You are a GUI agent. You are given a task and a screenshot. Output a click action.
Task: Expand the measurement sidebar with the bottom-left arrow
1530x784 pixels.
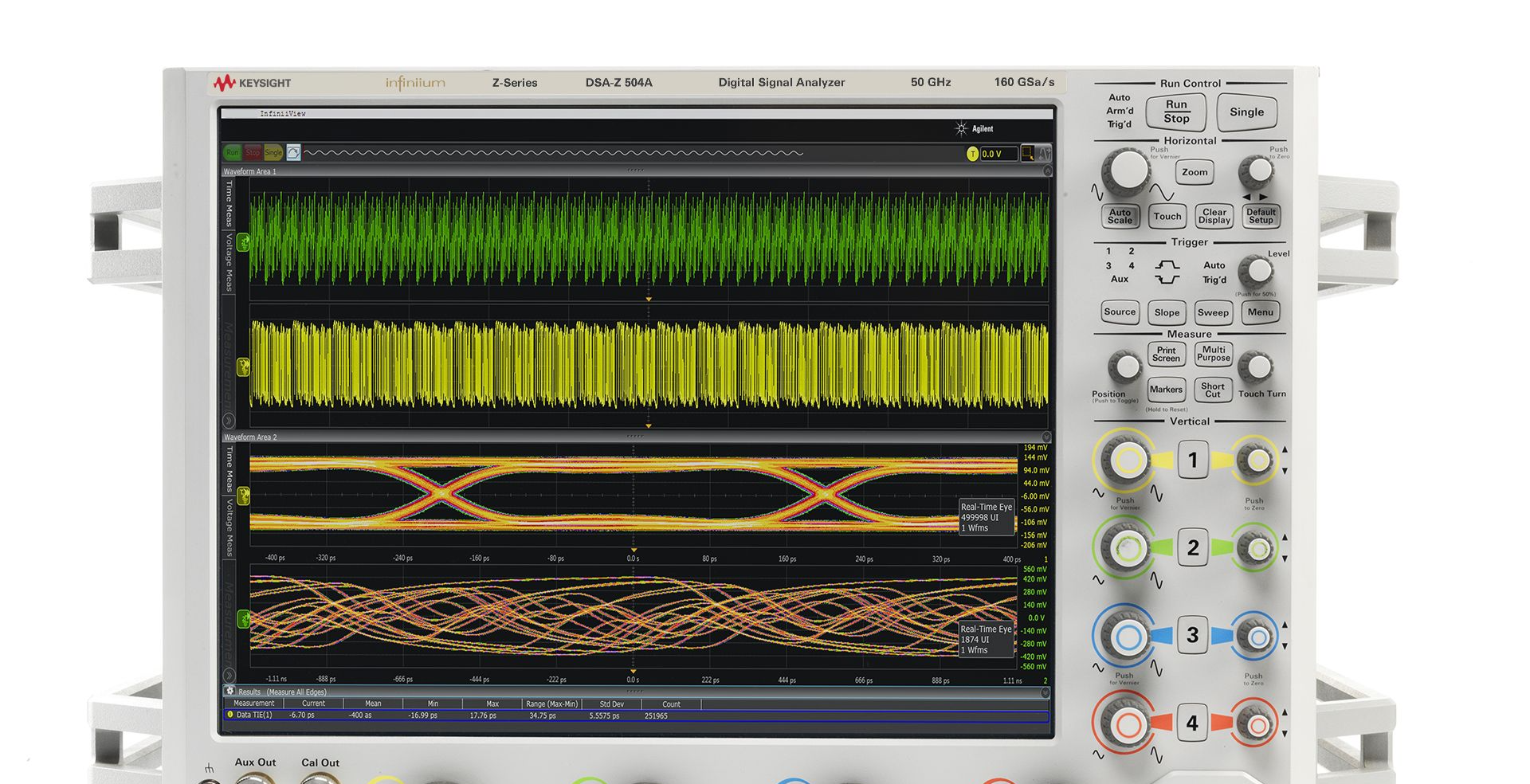point(229,420)
